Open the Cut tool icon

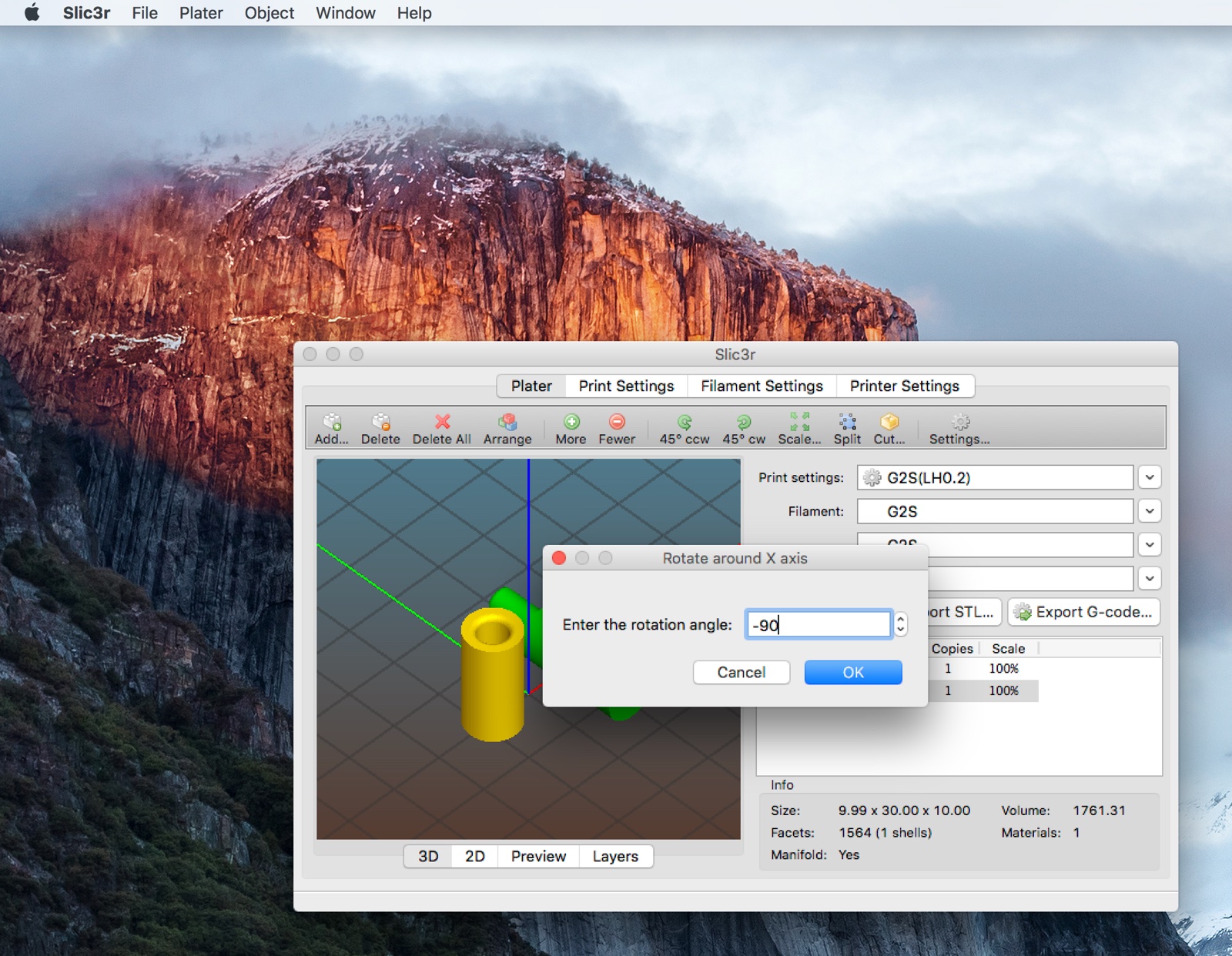click(889, 423)
